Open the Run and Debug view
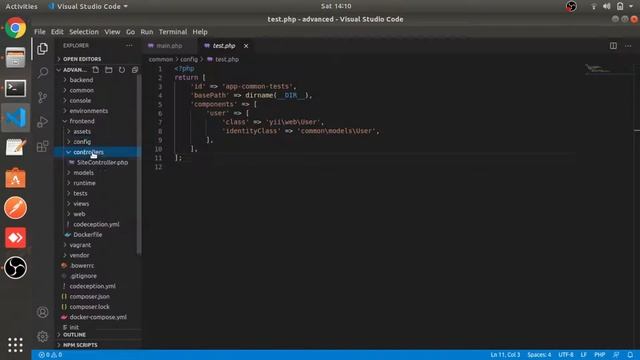The height and width of the screenshot is (360, 640). pyautogui.click(x=42, y=122)
